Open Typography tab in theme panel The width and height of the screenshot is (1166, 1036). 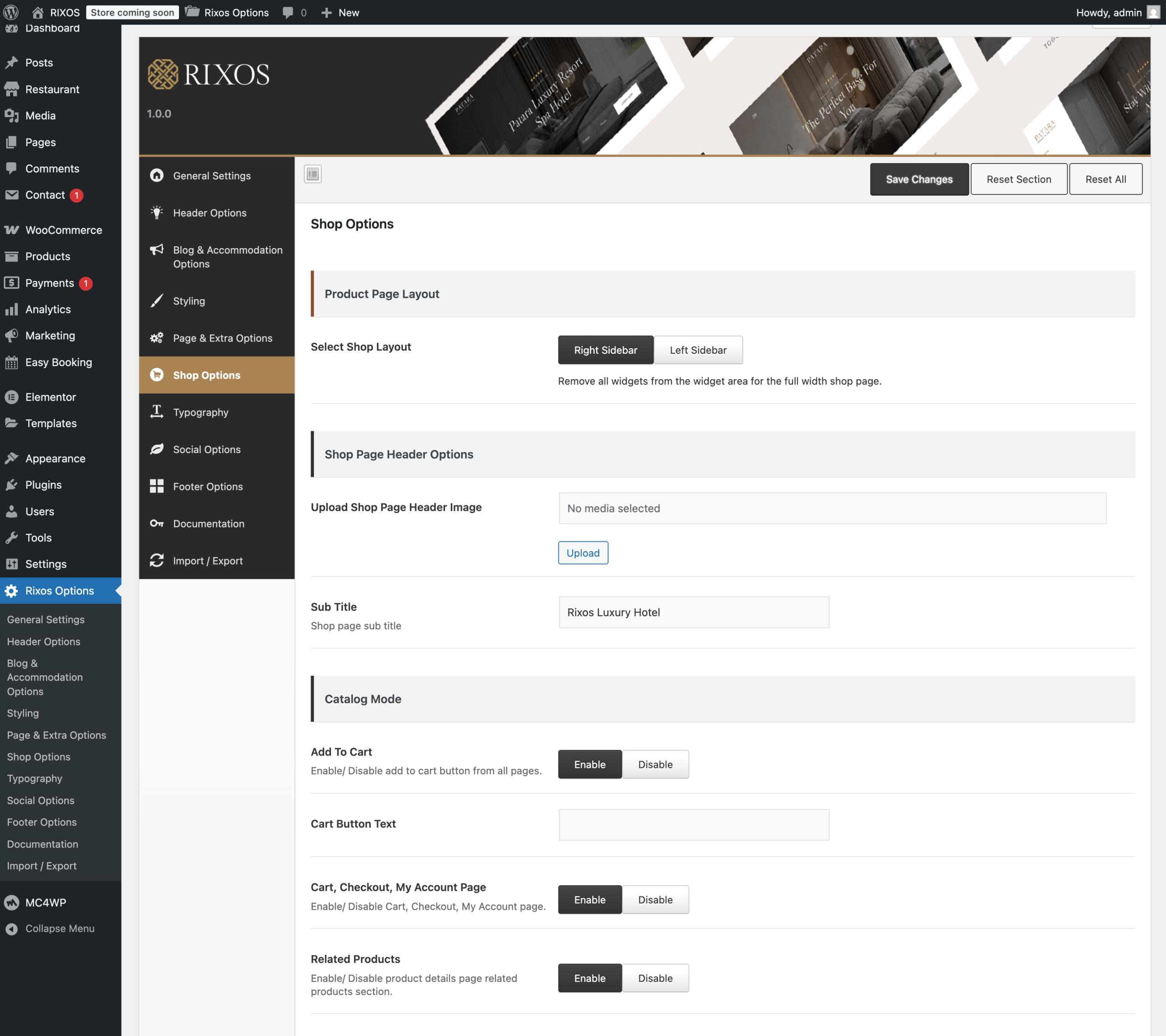point(217,412)
